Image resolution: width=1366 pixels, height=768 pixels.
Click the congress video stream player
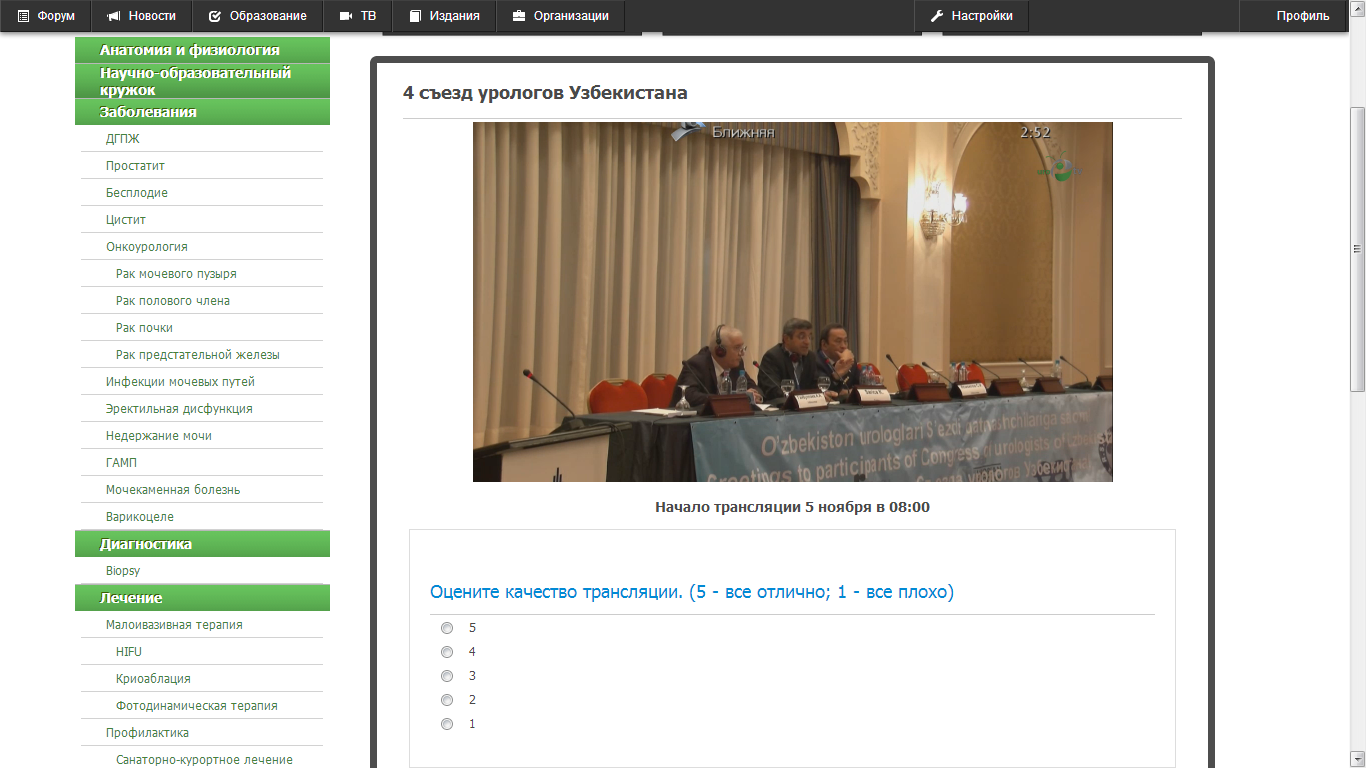coord(792,302)
